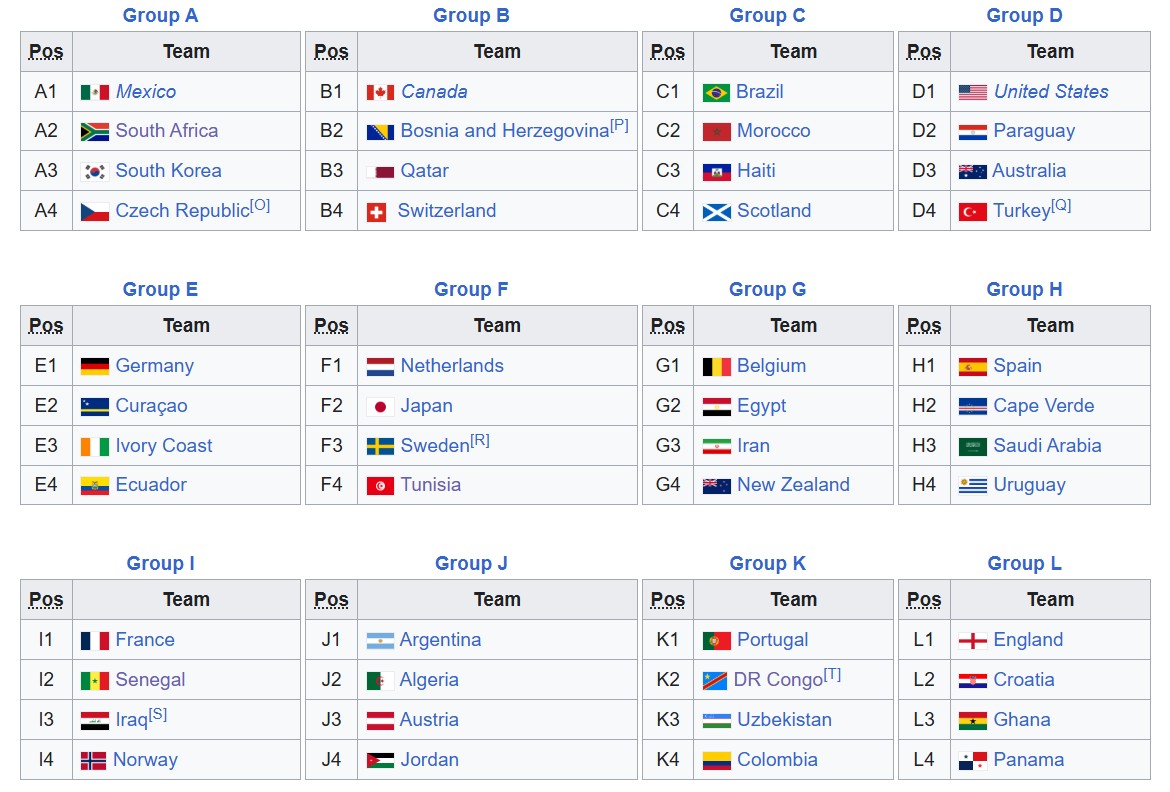1170x792 pixels.
Task: Click the Canada flag icon
Action: click(380, 93)
